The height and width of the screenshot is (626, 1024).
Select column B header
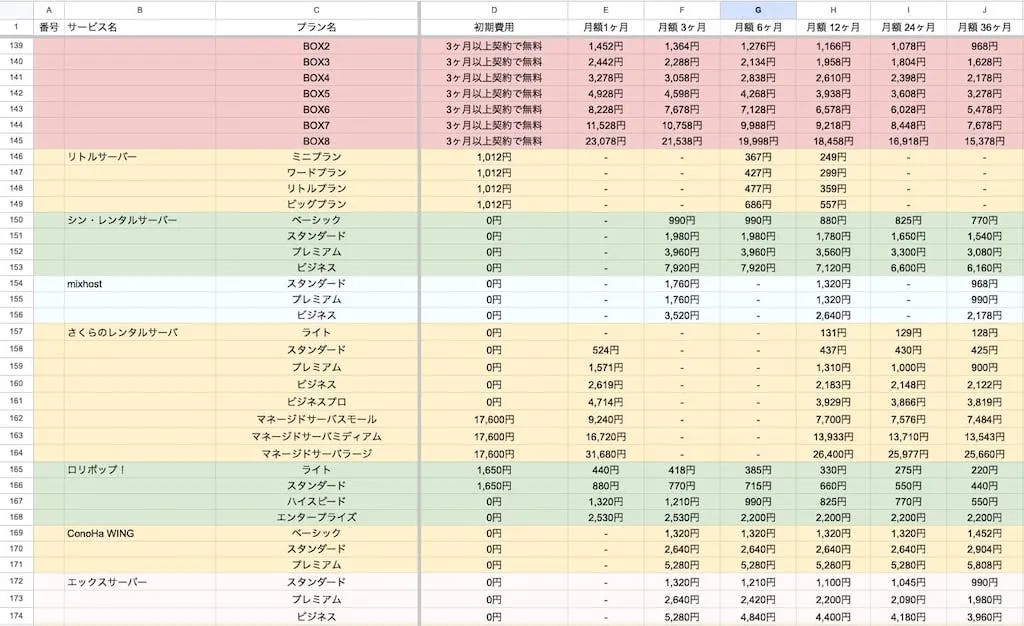pos(140,10)
